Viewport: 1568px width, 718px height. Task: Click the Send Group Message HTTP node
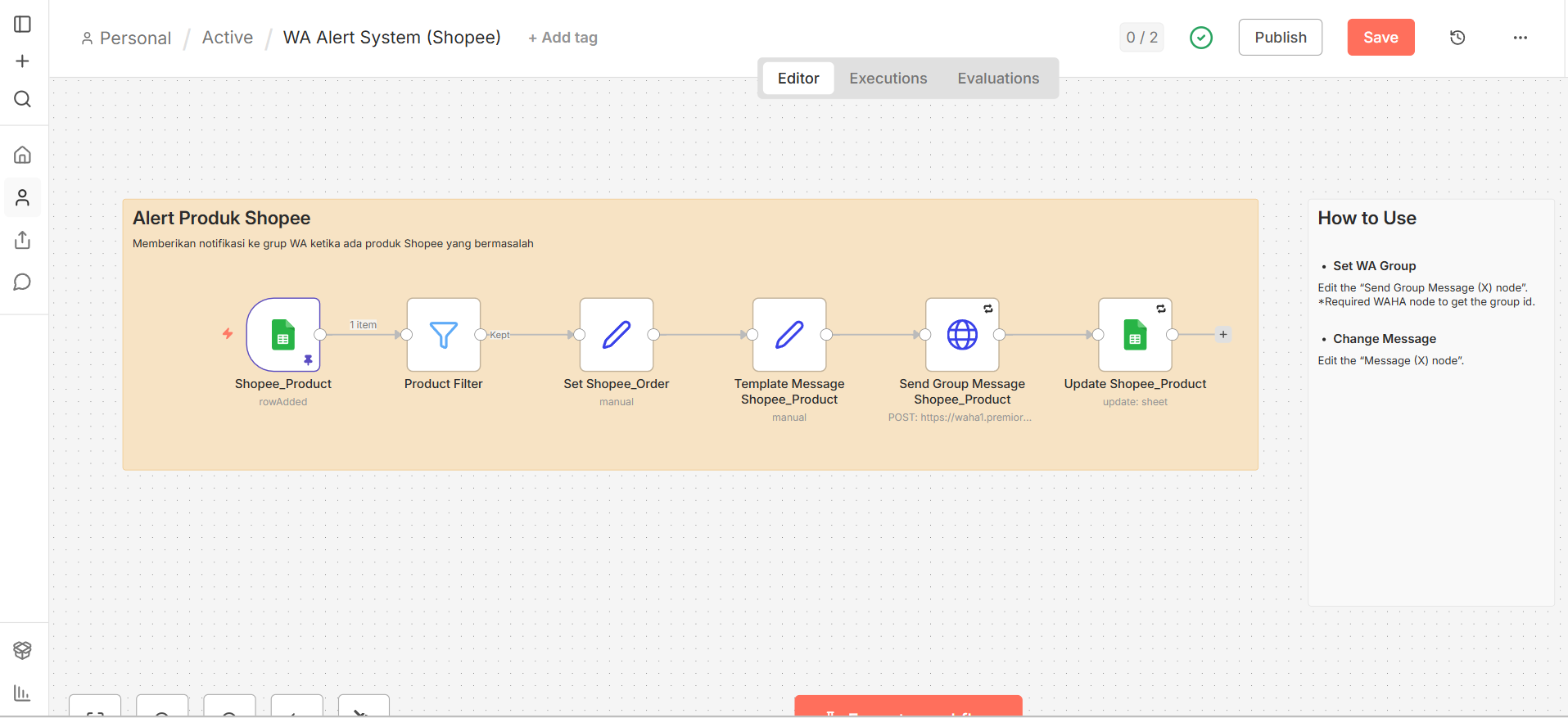[x=961, y=335]
